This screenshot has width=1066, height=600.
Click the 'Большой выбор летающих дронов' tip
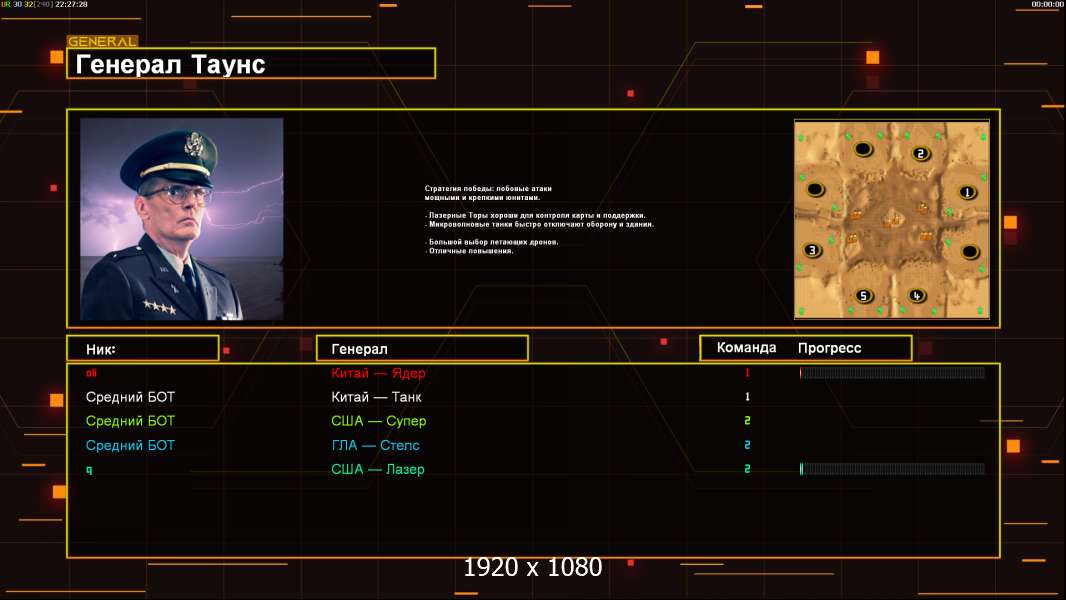492,242
